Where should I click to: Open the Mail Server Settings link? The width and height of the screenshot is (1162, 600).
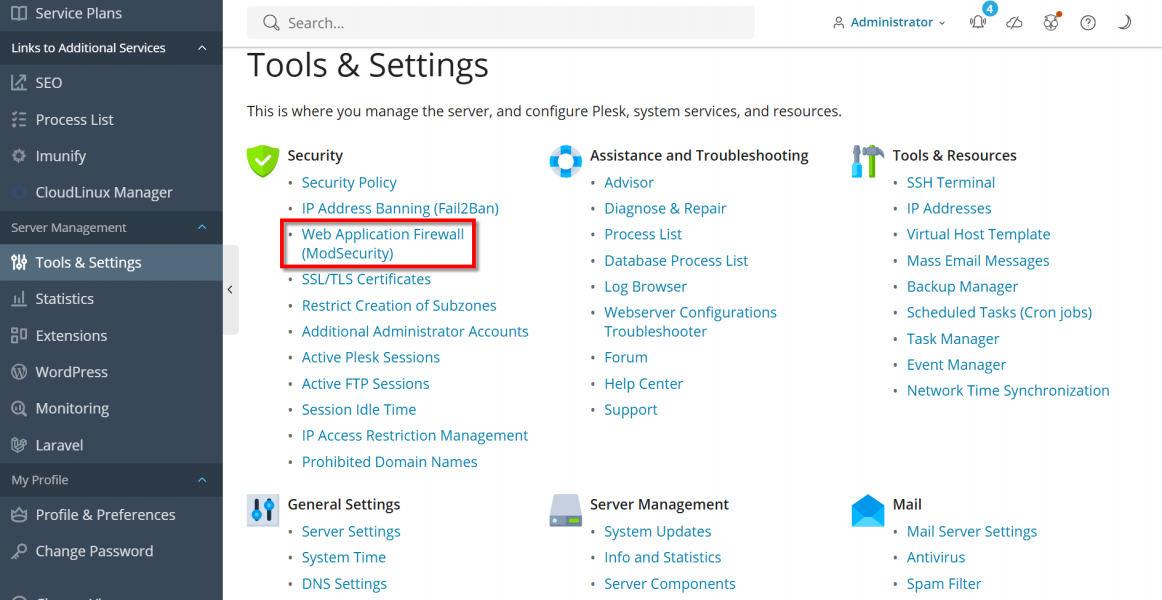pos(972,531)
